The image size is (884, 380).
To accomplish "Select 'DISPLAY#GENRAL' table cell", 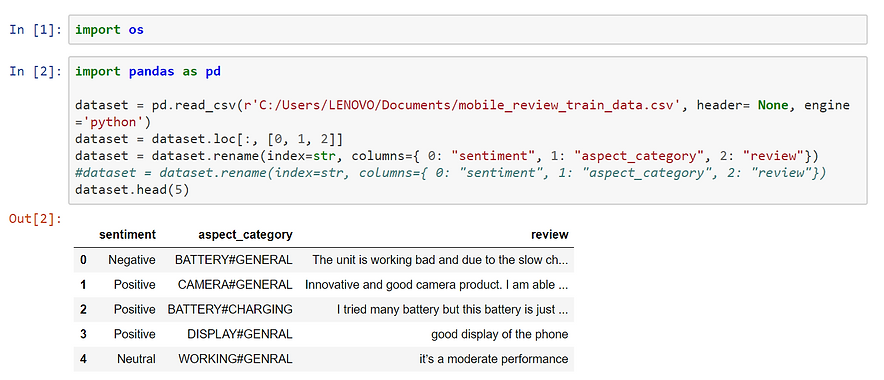I will coord(240,334).
